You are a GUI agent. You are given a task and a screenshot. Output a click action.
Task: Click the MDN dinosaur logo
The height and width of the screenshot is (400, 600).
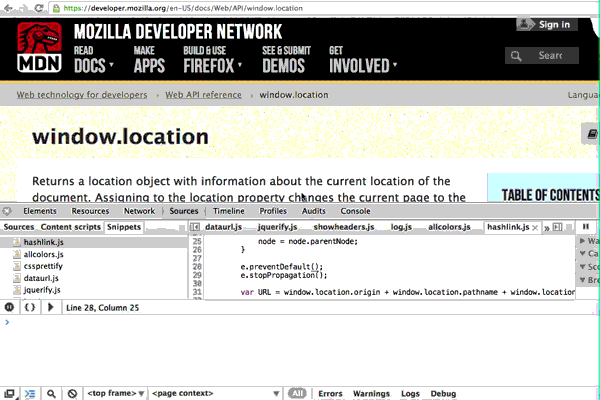coord(39,47)
